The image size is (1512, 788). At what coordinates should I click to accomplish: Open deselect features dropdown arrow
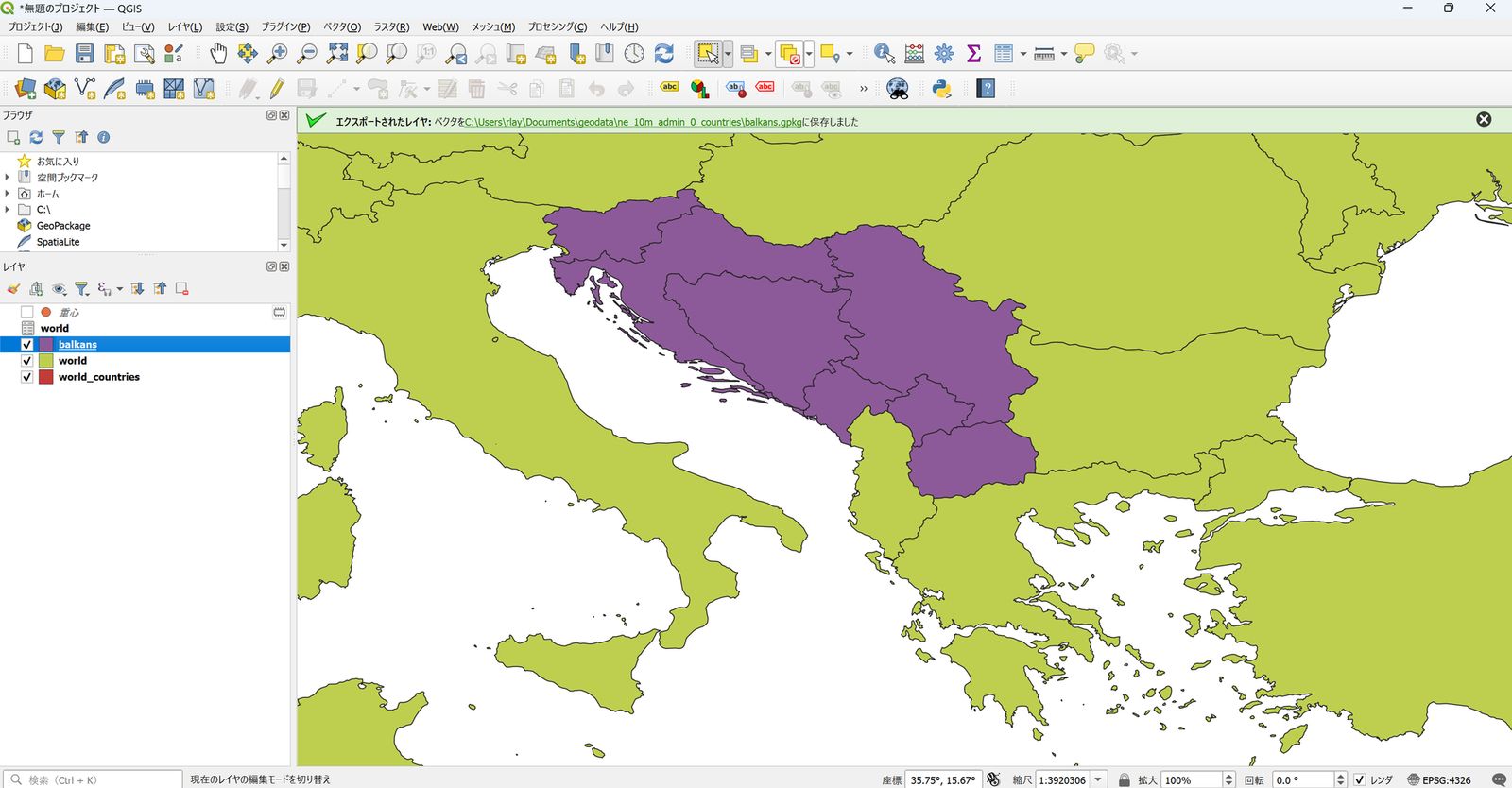(809, 54)
